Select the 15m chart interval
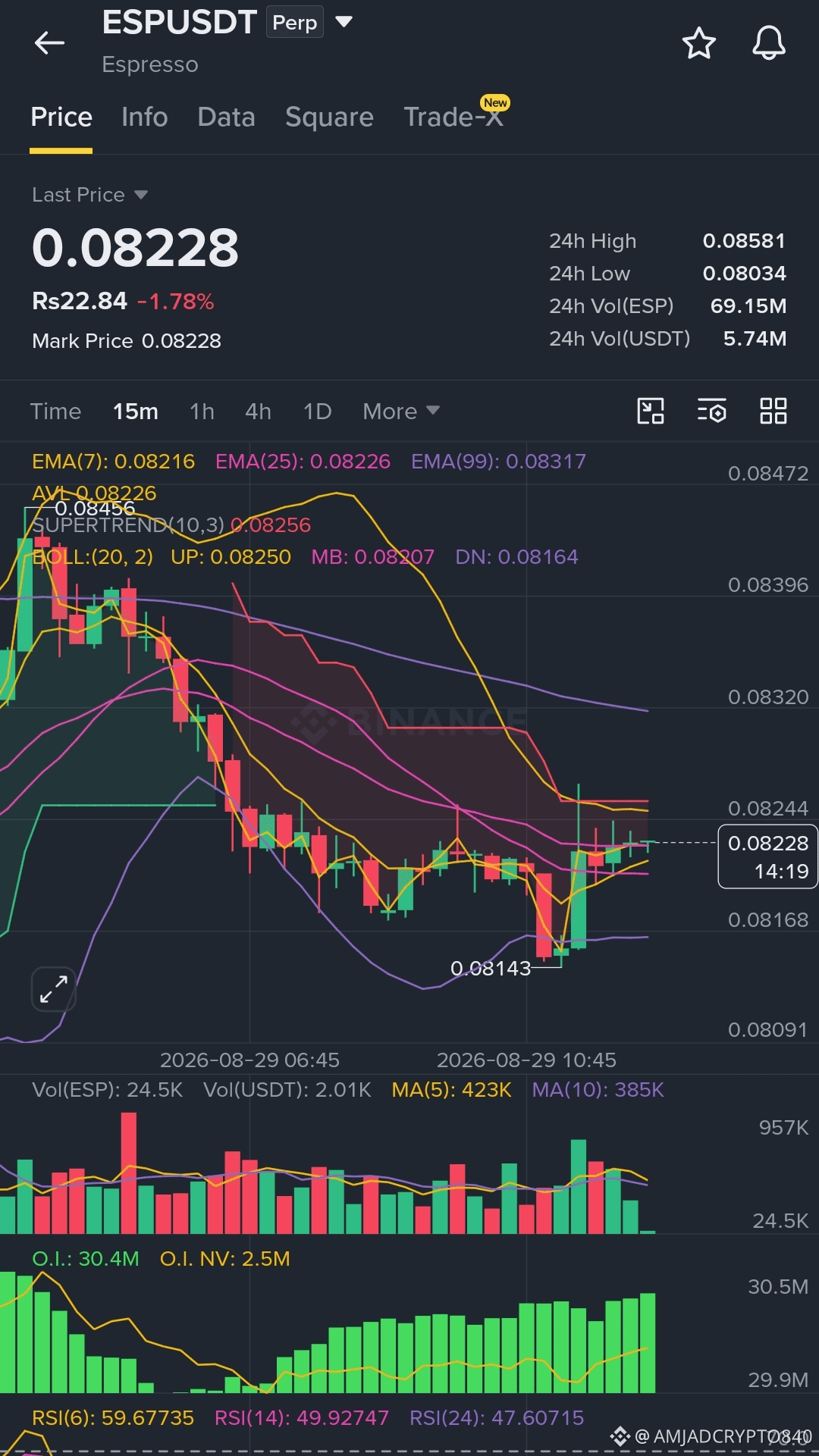The height and width of the screenshot is (1456, 819). [135, 411]
